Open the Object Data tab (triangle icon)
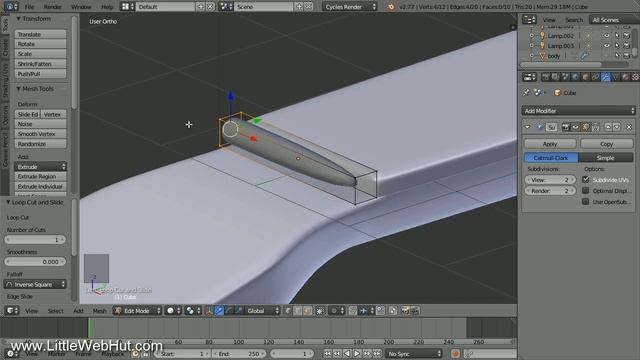Image resolution: width=640 pixels, height=360 pixels. point(616,77)
